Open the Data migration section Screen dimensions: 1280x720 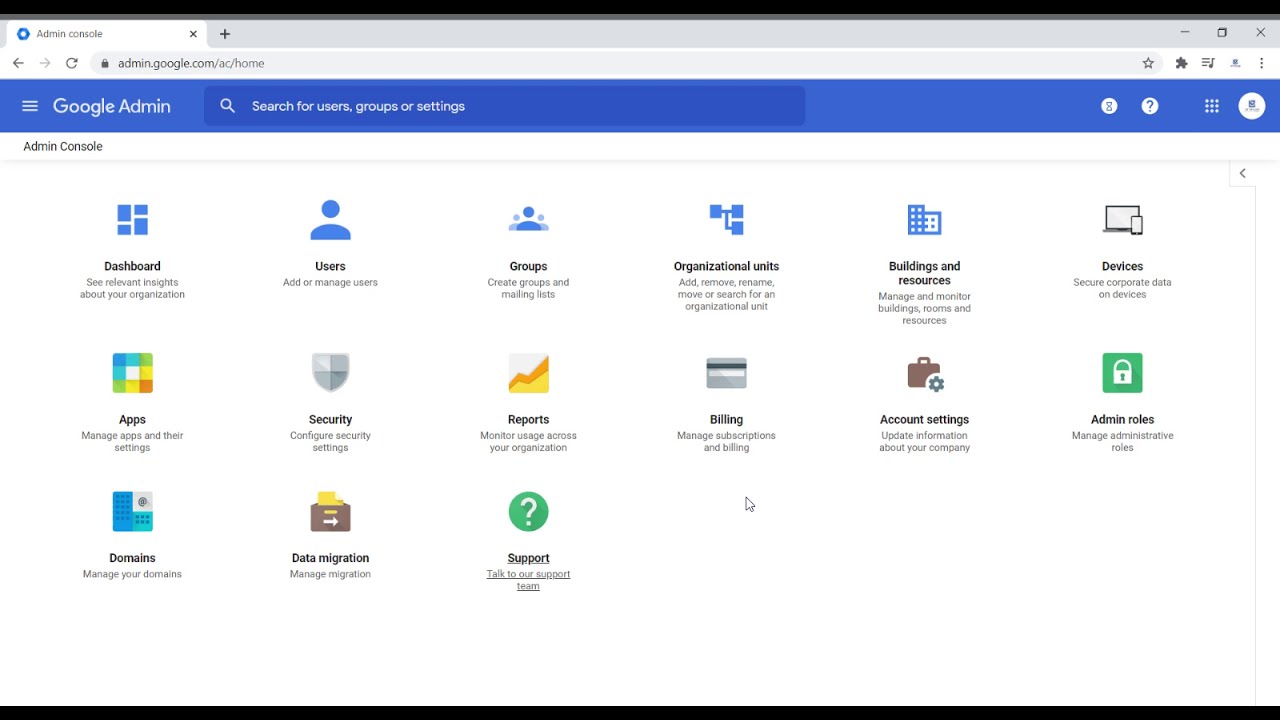coord(330,511)
